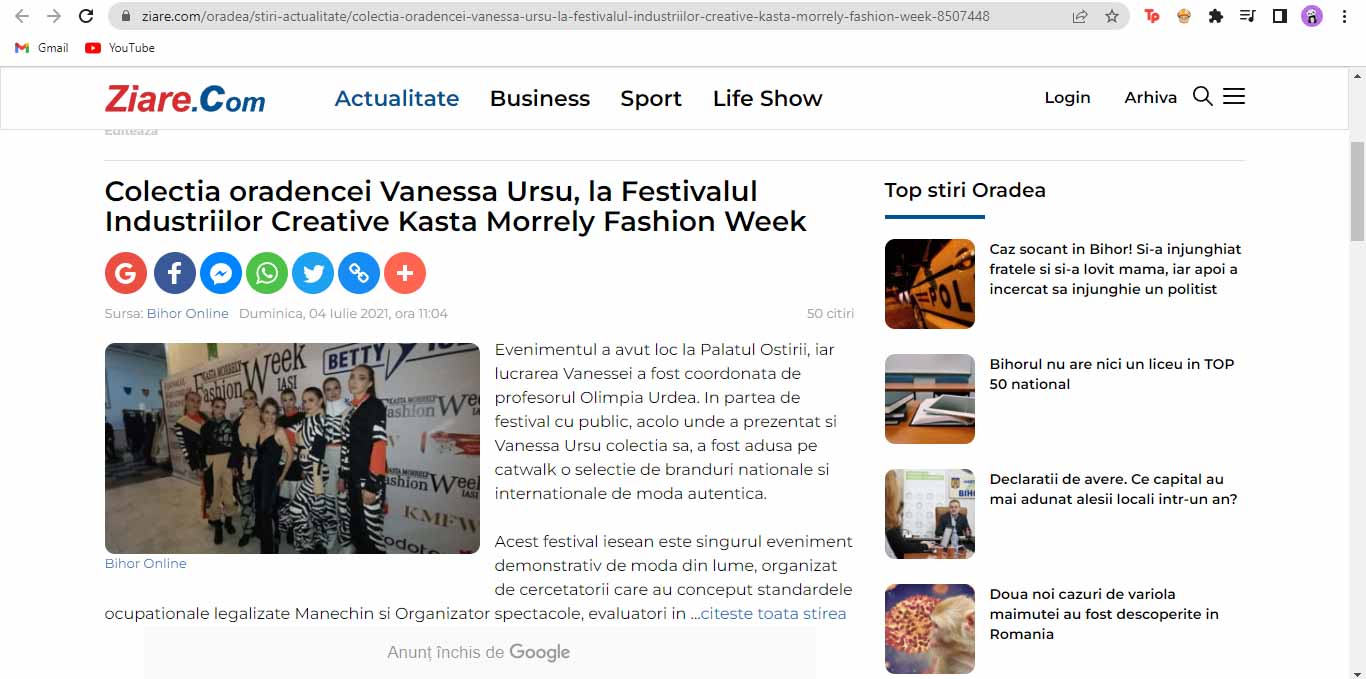Copy article link using chain icon

coord(359,273)
